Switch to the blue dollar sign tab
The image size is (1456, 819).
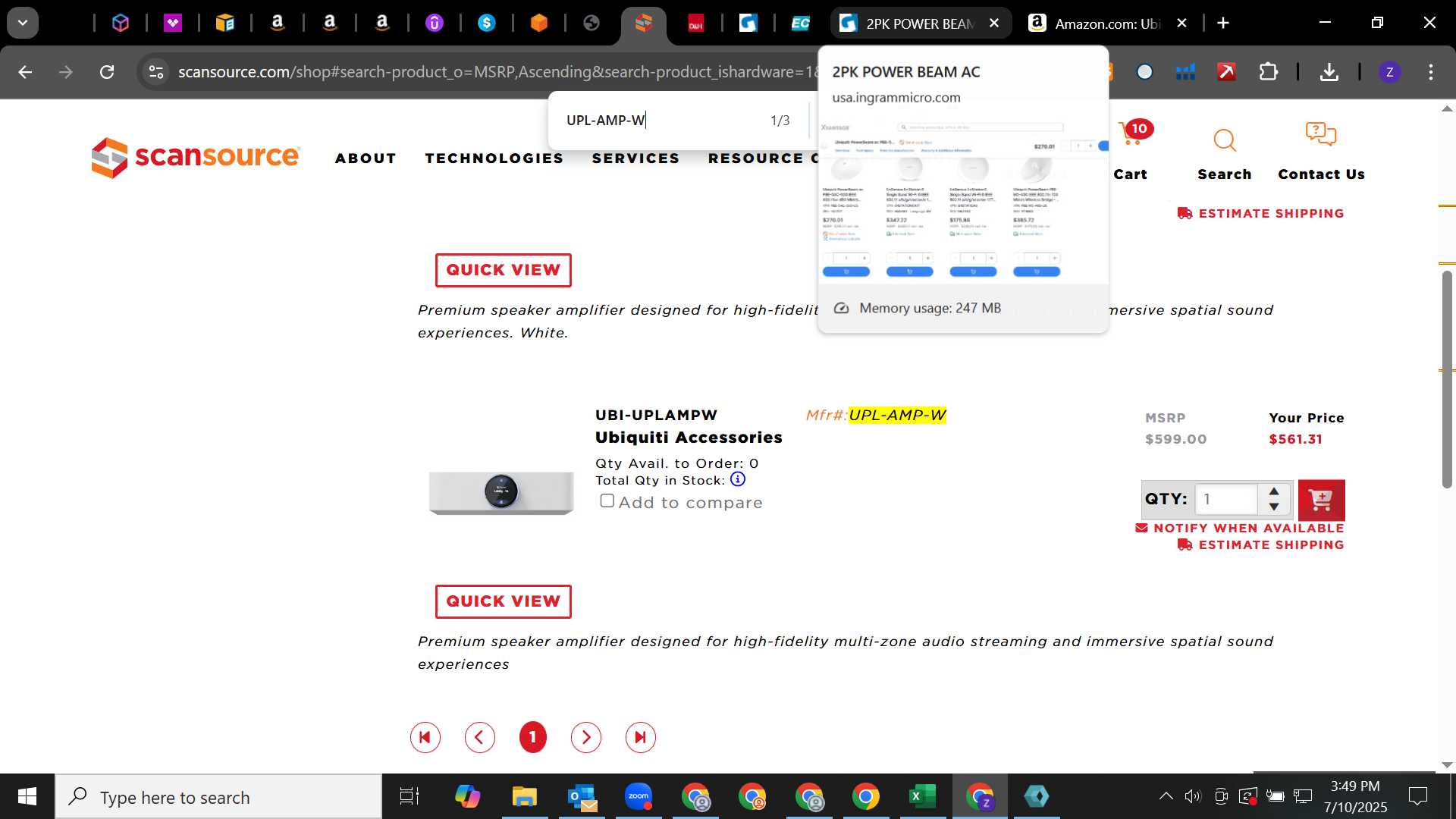pyautogui.click(x=487, y=24)
